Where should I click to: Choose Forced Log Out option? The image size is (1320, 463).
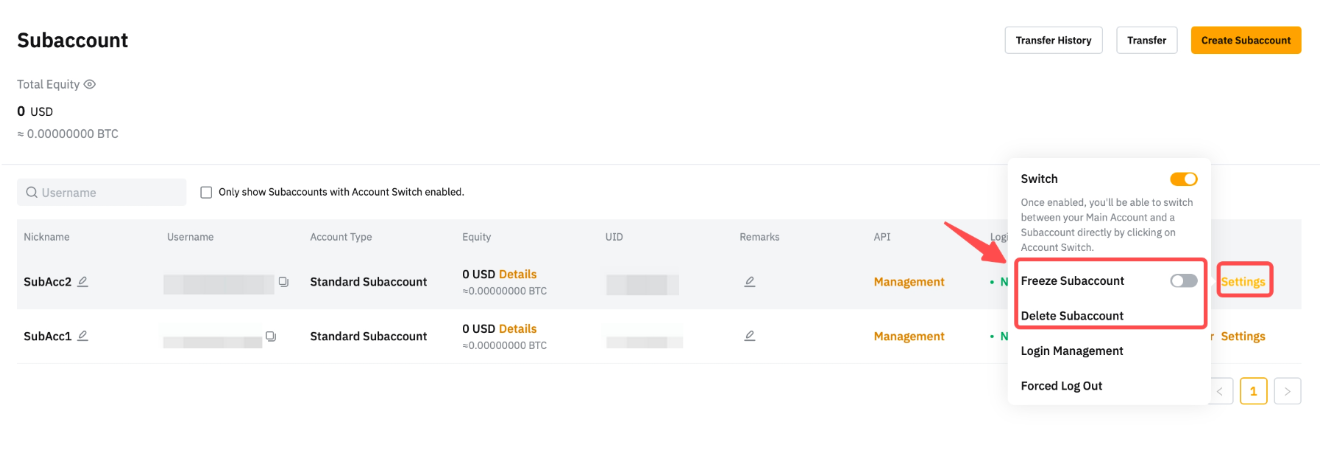click(x=1061, y=386)
